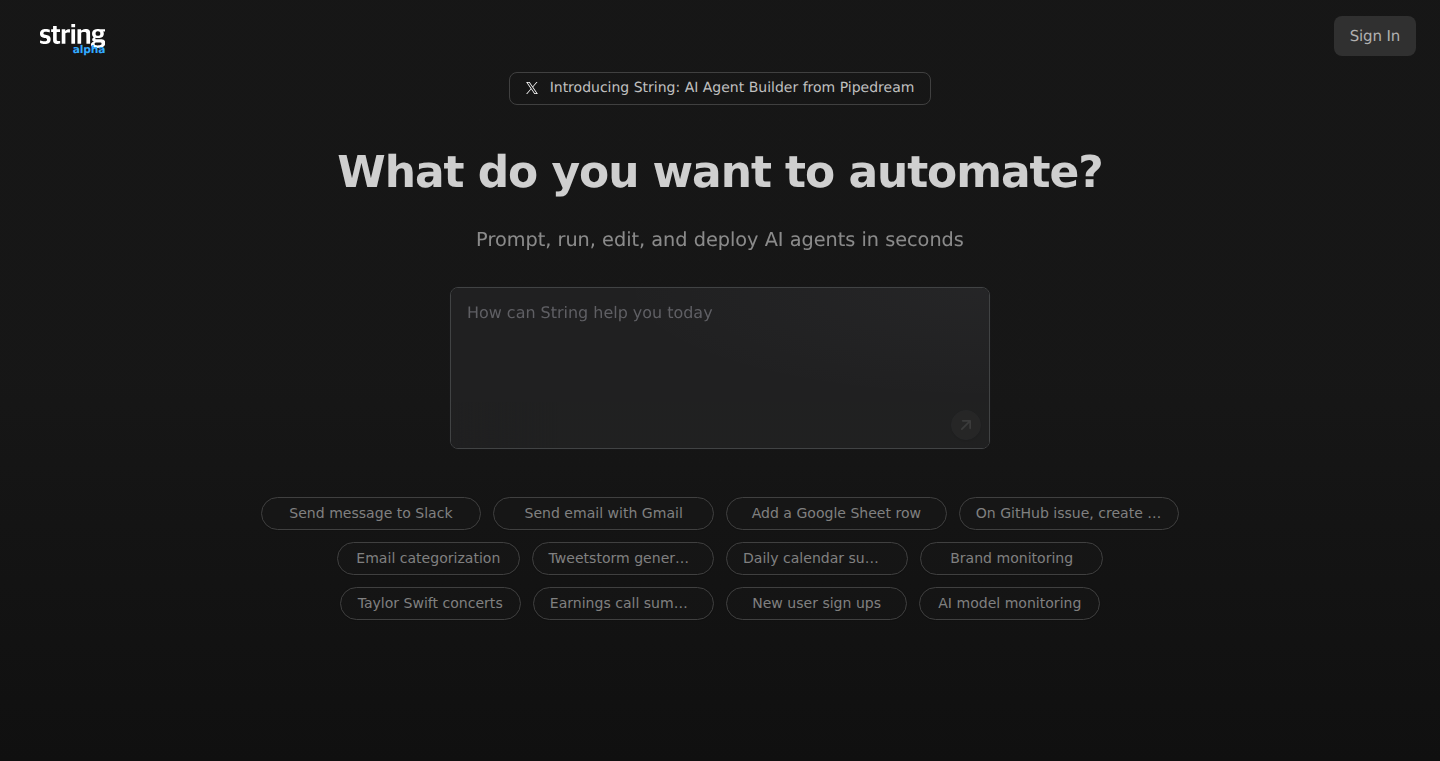Choose the 'AI model monitoring' example

(1009, 603)
